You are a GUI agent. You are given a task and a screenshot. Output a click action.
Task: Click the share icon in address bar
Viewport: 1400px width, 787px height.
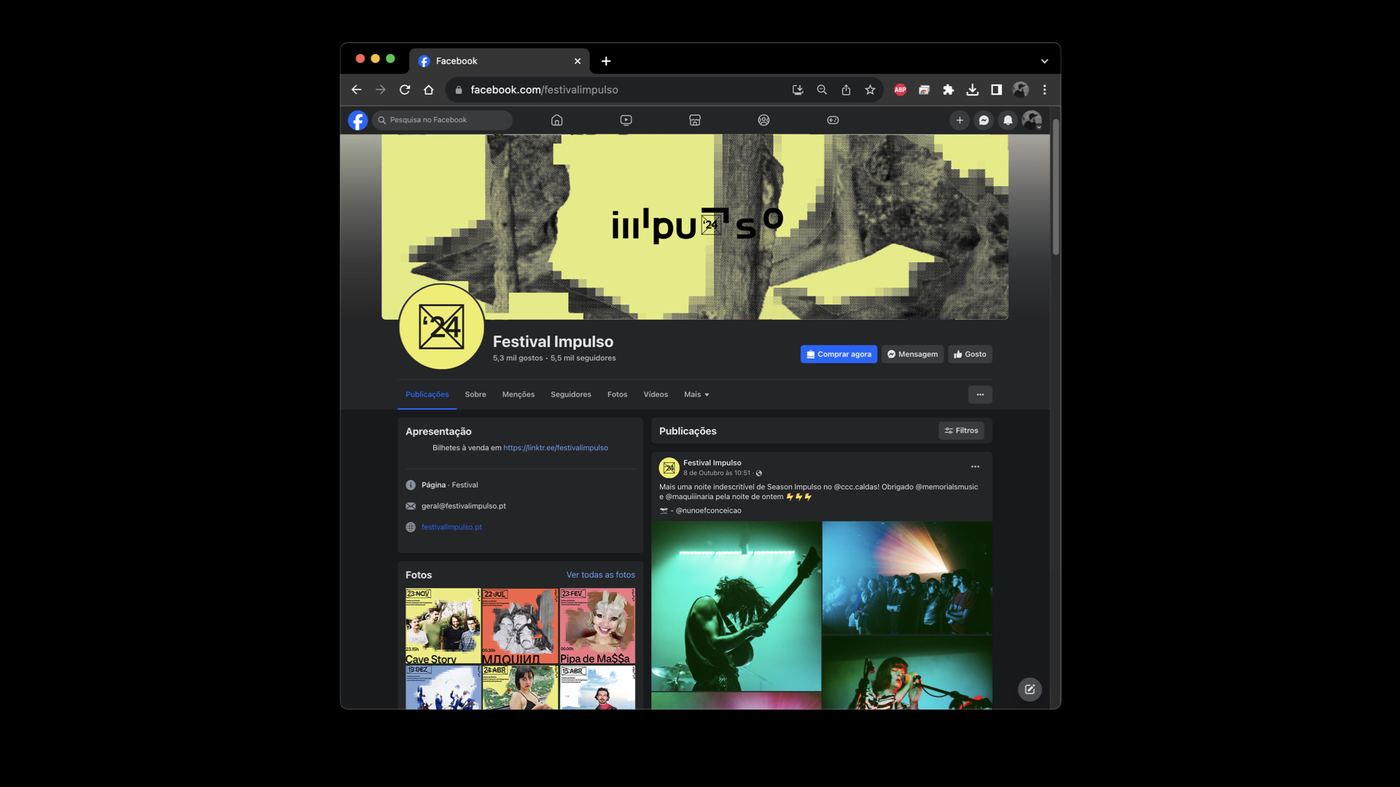[846, 90]
